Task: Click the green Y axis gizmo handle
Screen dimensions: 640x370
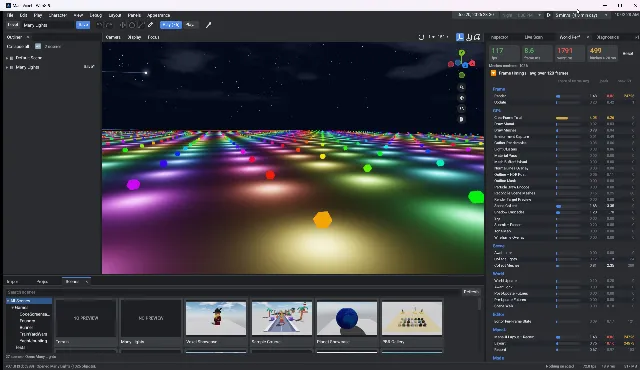Action: point(462,53)
